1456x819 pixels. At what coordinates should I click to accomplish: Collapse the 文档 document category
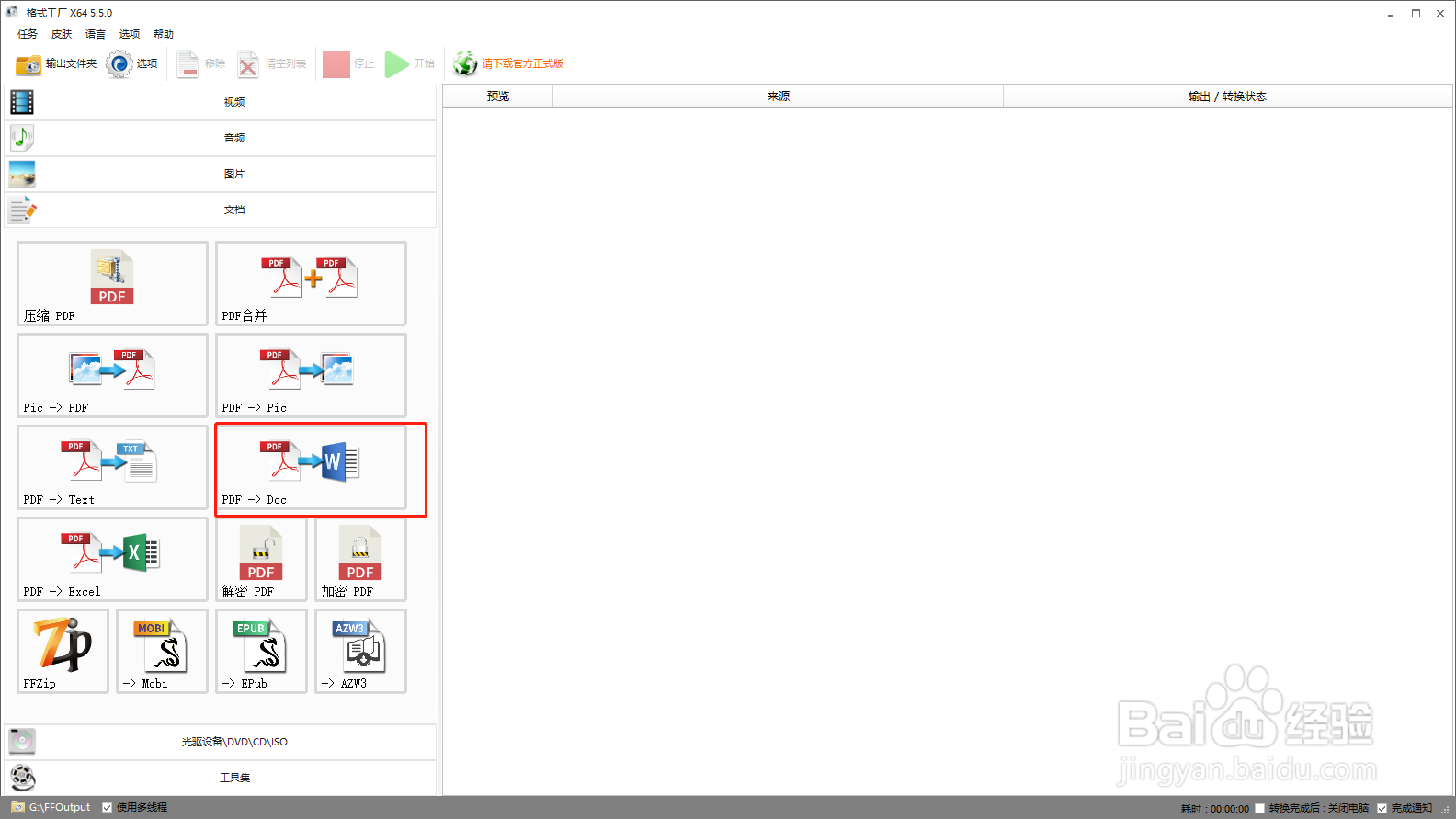coord(221,210)
